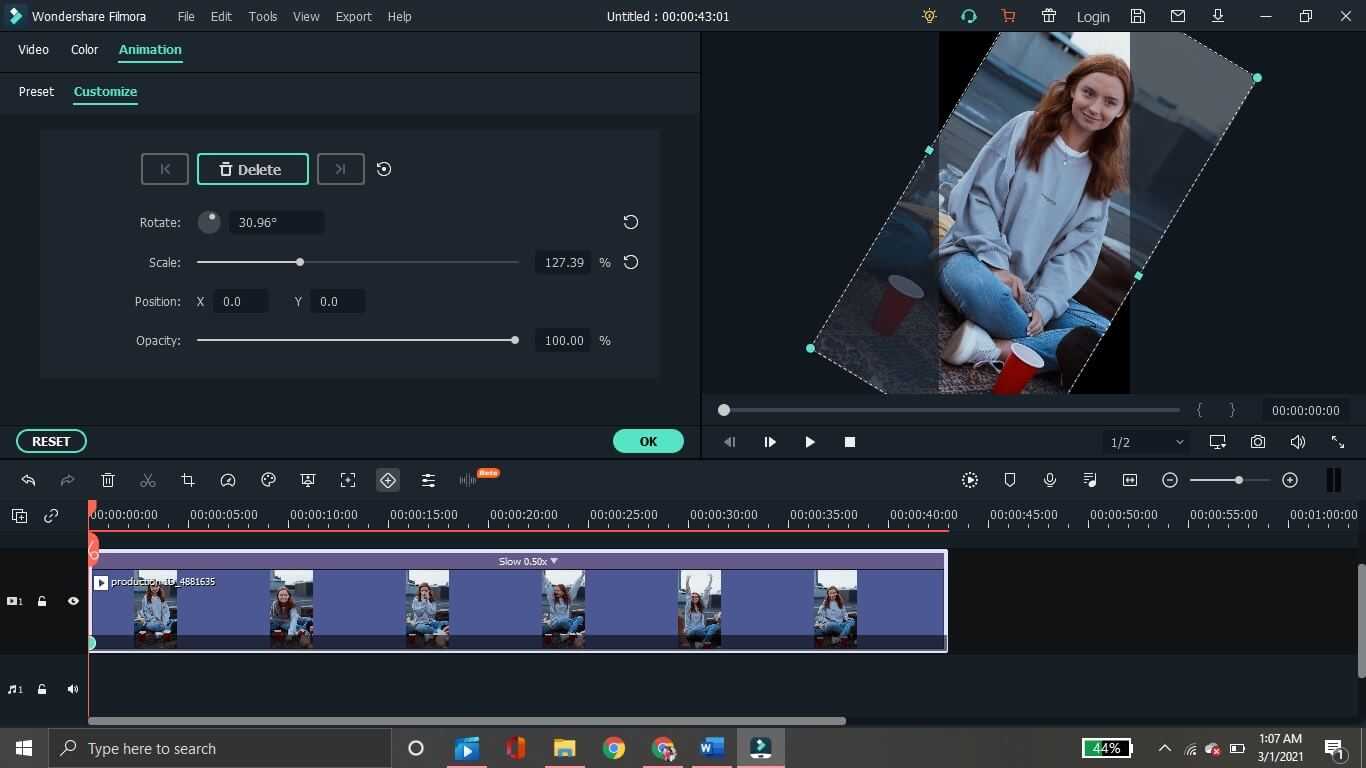Click the Snapshot camera icon
Viewport: 1366px width, 768px height.
pyautogui.click(x=1257, y=442)
